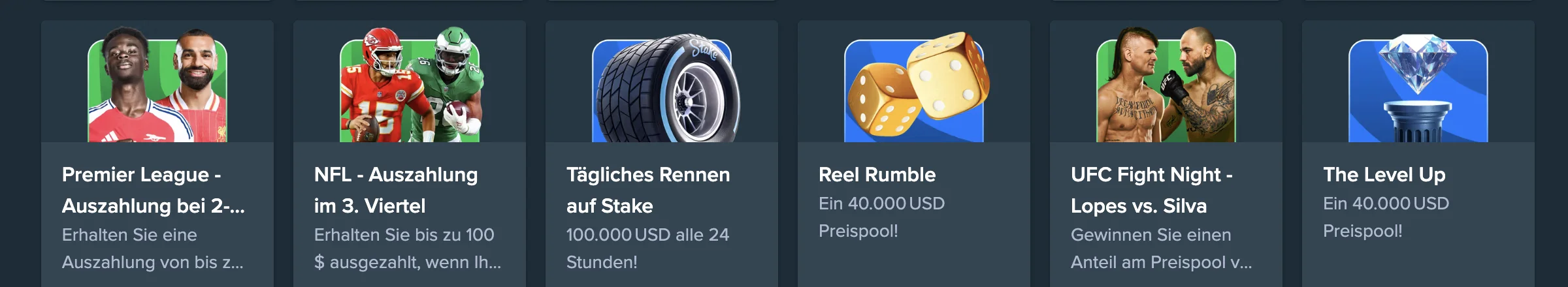Open the 'Premier League - Auszahlung bei 2-...' title
The height and width of the screenshot is (287, 1568).
point(154,190)
